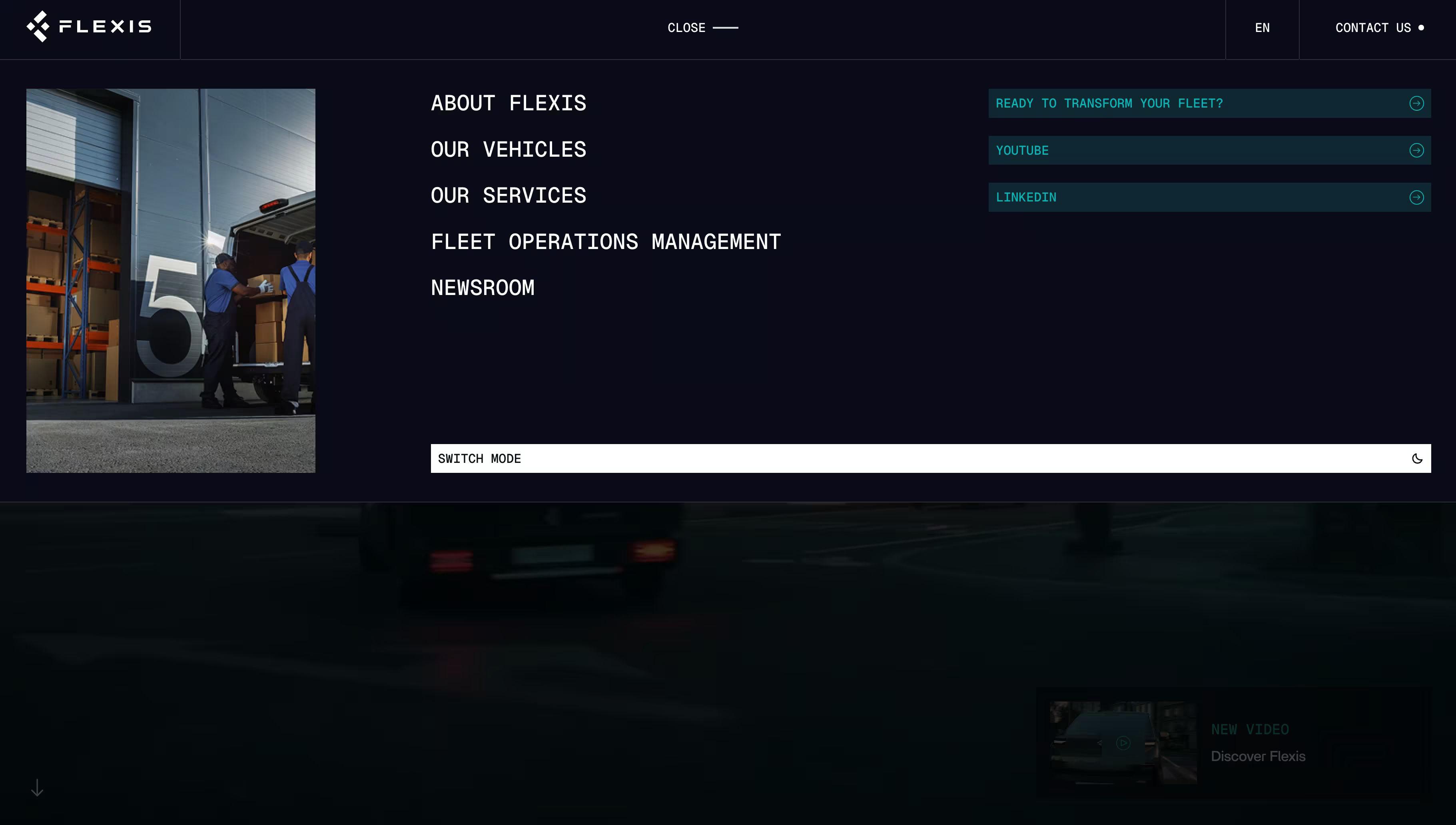Toggle Switch Mode bar
This screenshot has width=1456, height=825.
pos(931,458)
